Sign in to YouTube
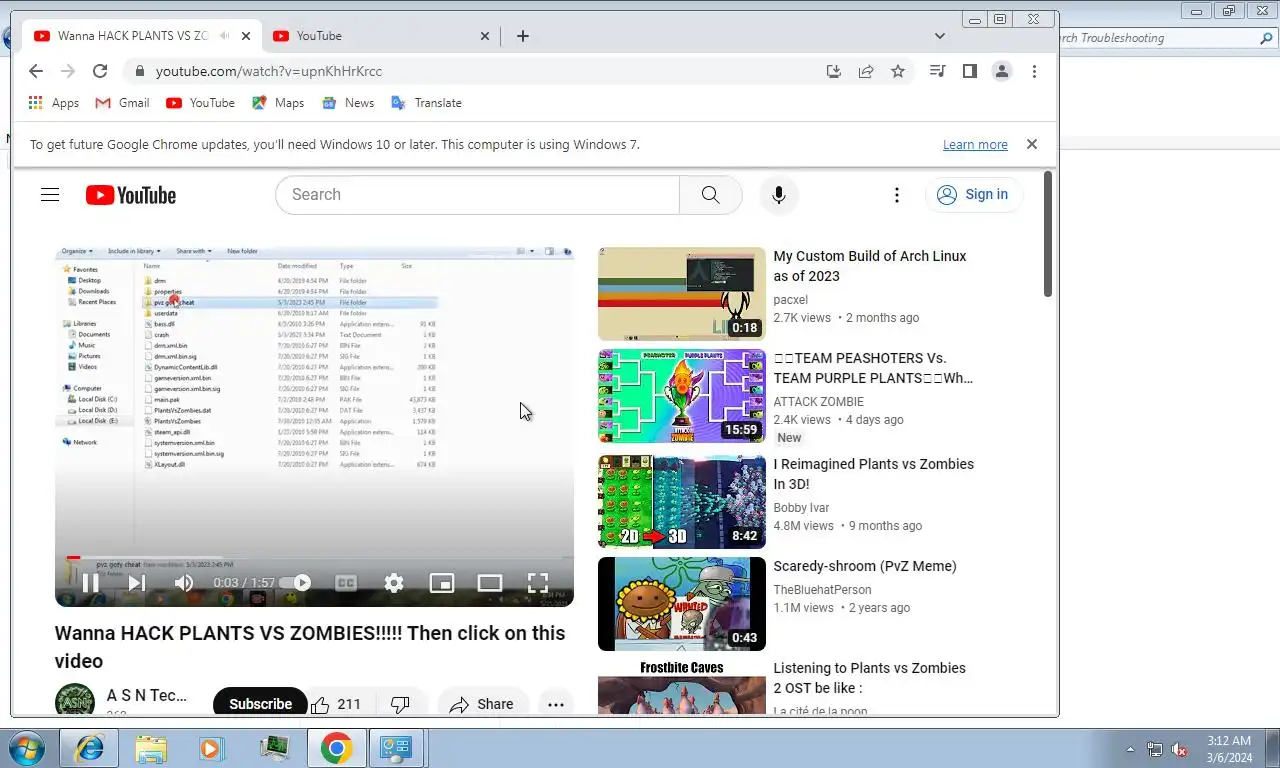This screenshot has height=768, width=1280. tap(973, 195)
